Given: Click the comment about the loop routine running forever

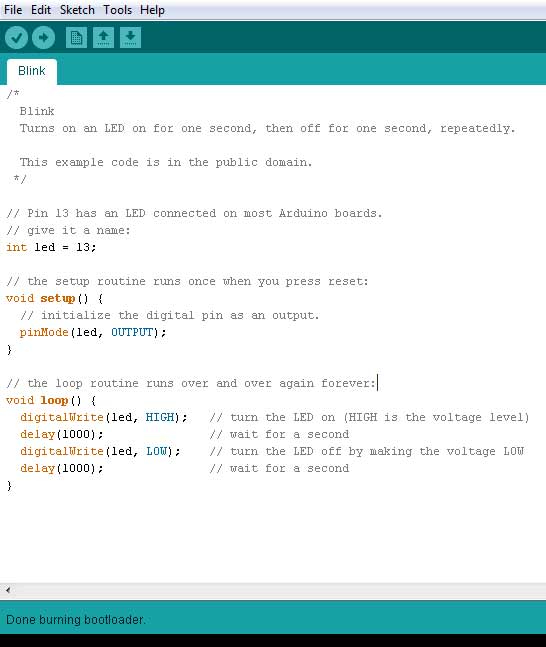Looking at the screenshot, I should tap(191, 383).
